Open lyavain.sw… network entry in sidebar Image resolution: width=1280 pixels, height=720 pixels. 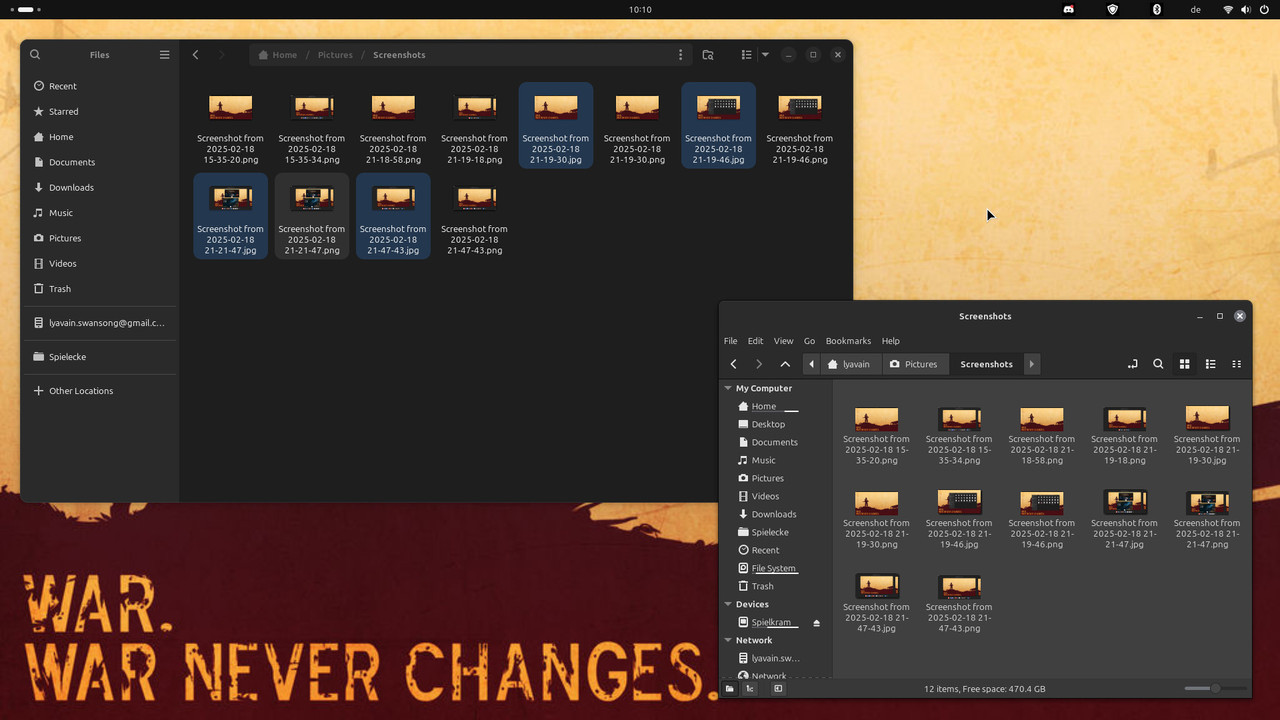(x=776, y=658)
